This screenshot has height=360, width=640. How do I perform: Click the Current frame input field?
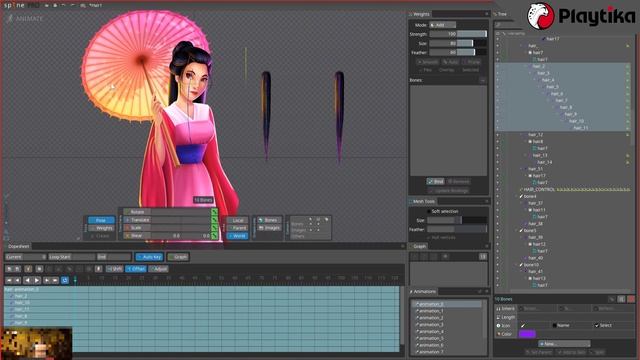pos(26,257)
